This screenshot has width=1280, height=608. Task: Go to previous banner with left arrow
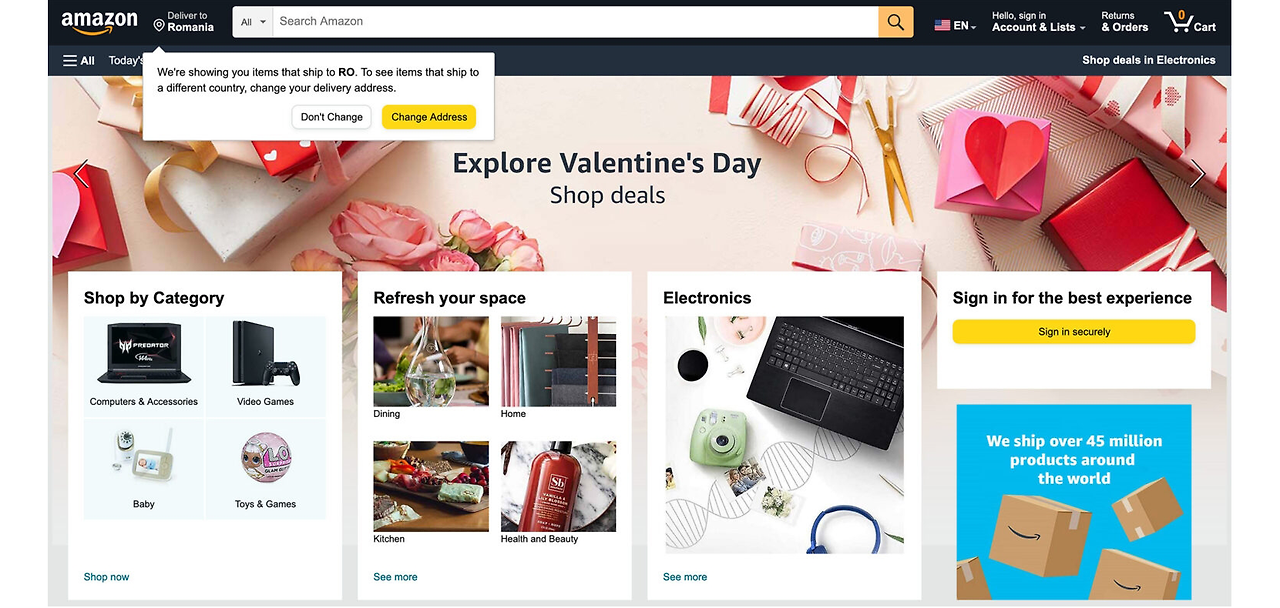tap(82, 173)
